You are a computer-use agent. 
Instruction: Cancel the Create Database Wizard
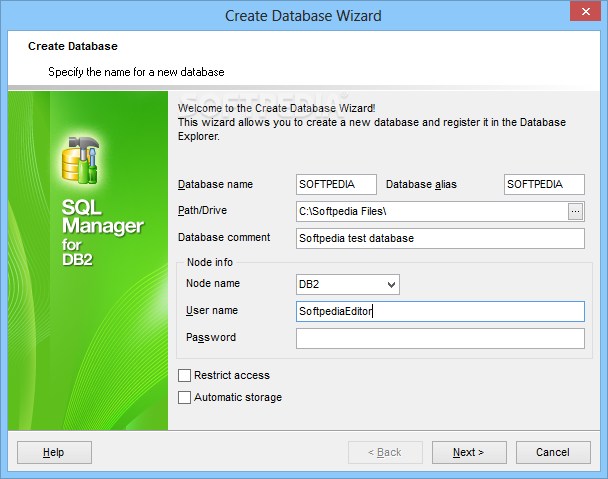(553, 452)
